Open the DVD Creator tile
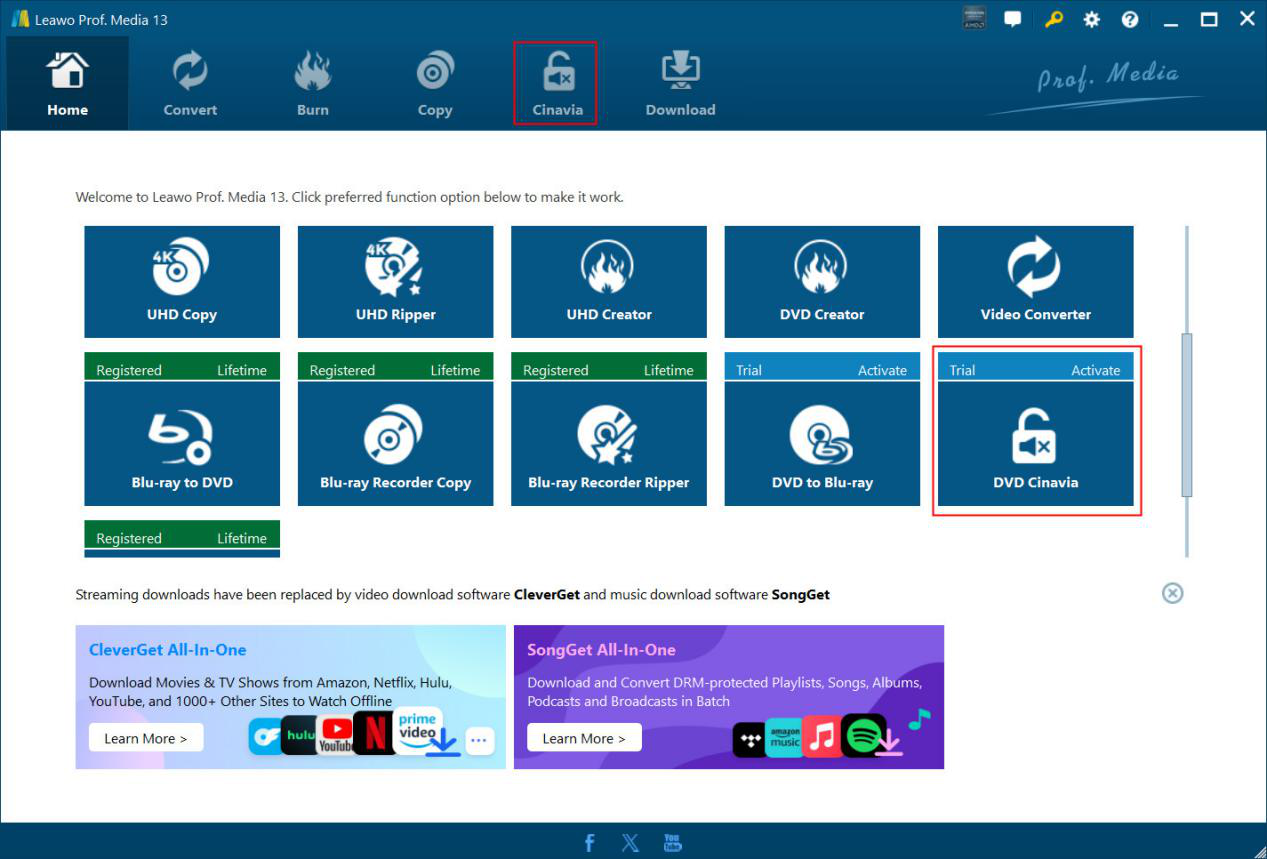Screen dimensions: 1267x859 click(822, 282)
